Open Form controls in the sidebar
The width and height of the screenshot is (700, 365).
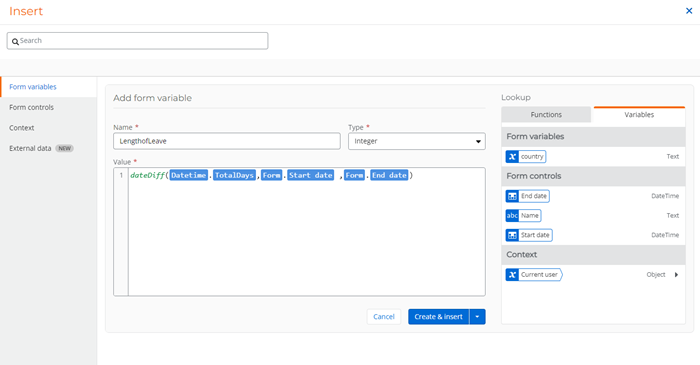click(31, 107)
